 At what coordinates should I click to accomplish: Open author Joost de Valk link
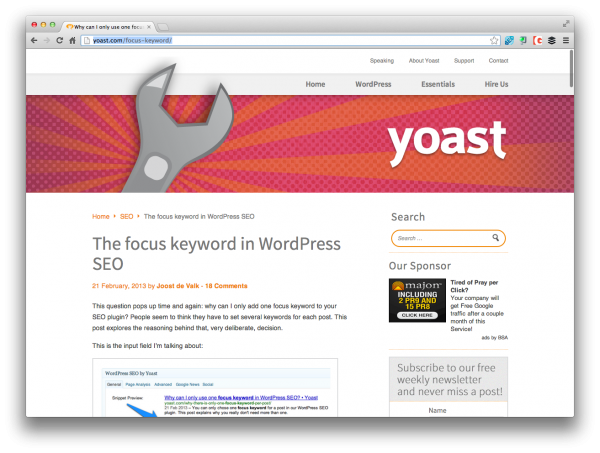[178, 286]
